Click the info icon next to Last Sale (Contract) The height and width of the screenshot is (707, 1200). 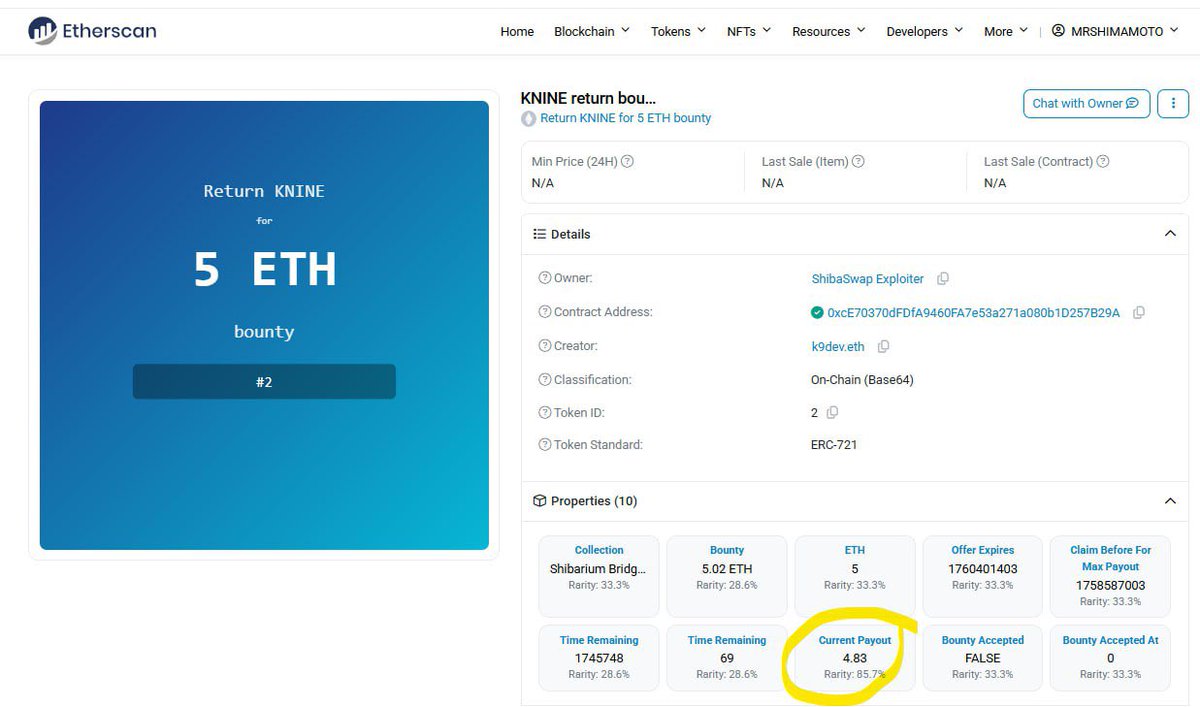1103,161
